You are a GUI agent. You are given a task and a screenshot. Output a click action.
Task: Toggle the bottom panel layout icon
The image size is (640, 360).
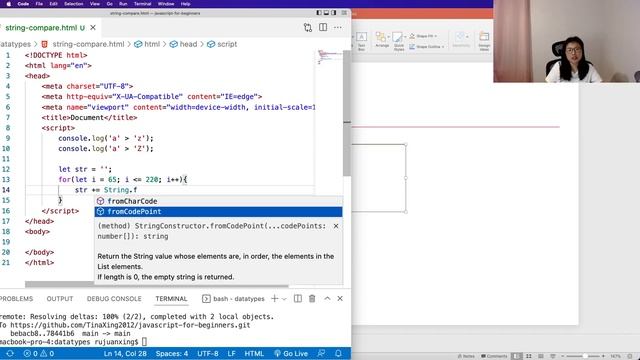pyautogui.click(x=326, y=13)
